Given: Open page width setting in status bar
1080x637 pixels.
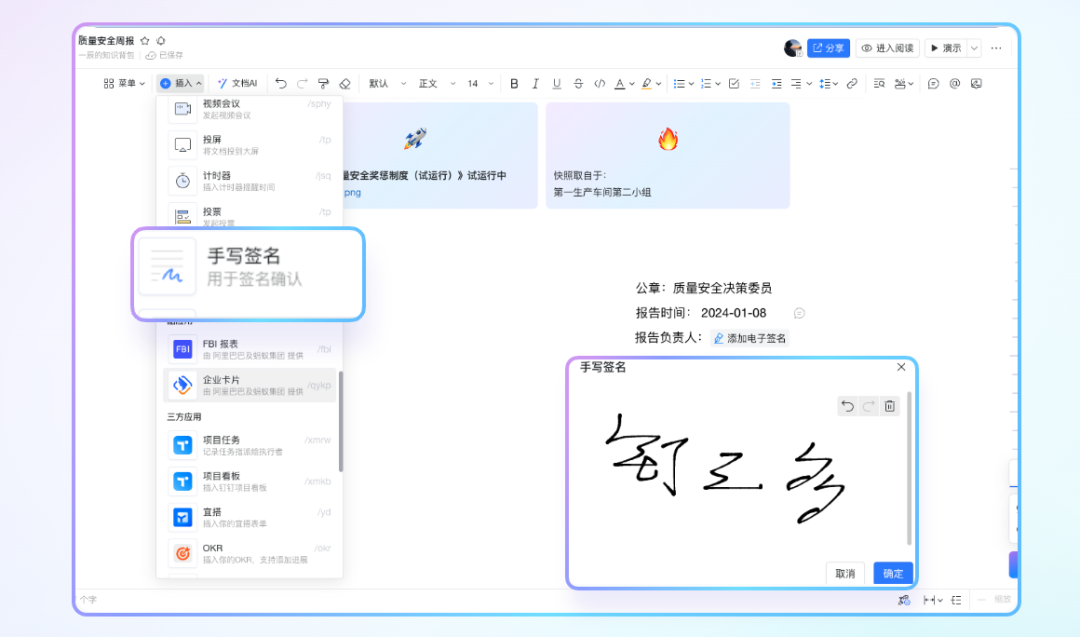Looking at the screenshot, I should [x=933, y=600].
